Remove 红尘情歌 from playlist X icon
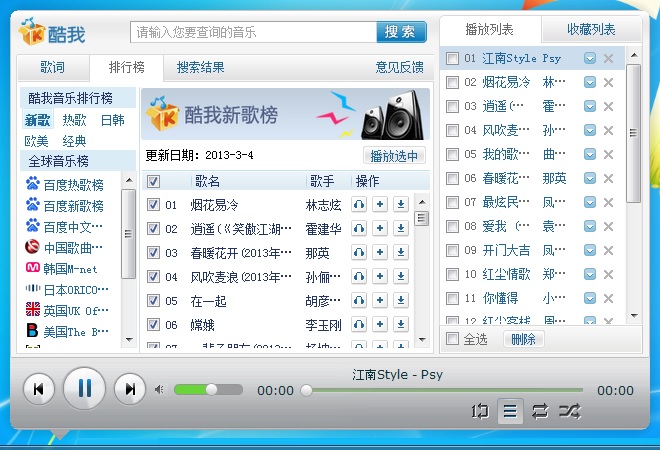This screenshot has height=450, width=660. tap(608, 274)
